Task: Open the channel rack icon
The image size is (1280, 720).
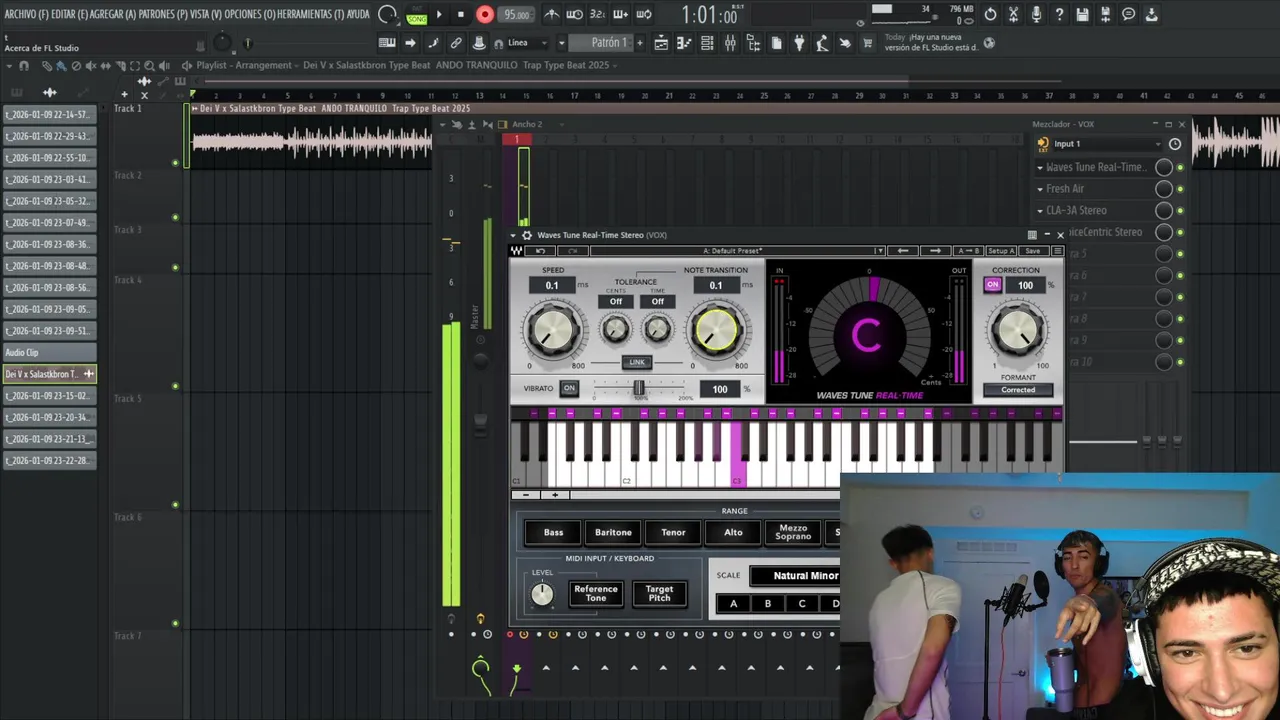Action: [707, 43]
